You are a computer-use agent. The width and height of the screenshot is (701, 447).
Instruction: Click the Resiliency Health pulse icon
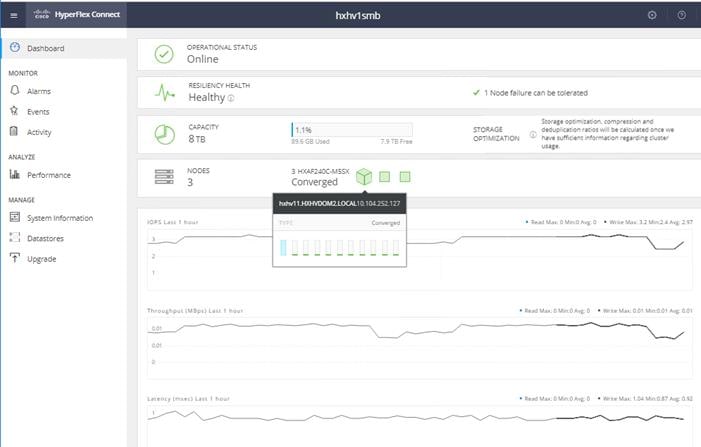tap(165, 93)
